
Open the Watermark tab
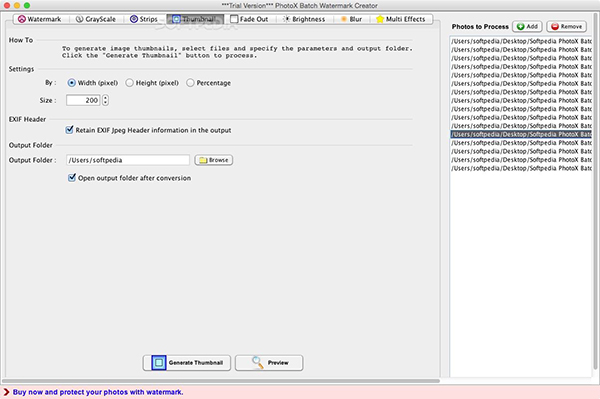coord(40,19)
